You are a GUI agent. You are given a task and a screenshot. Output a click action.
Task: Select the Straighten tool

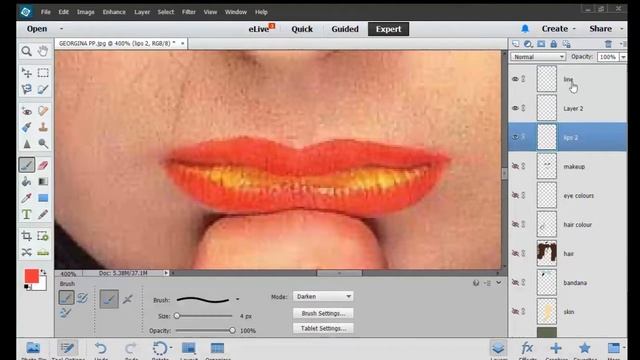pyautogui.click(x=43, y=252)
